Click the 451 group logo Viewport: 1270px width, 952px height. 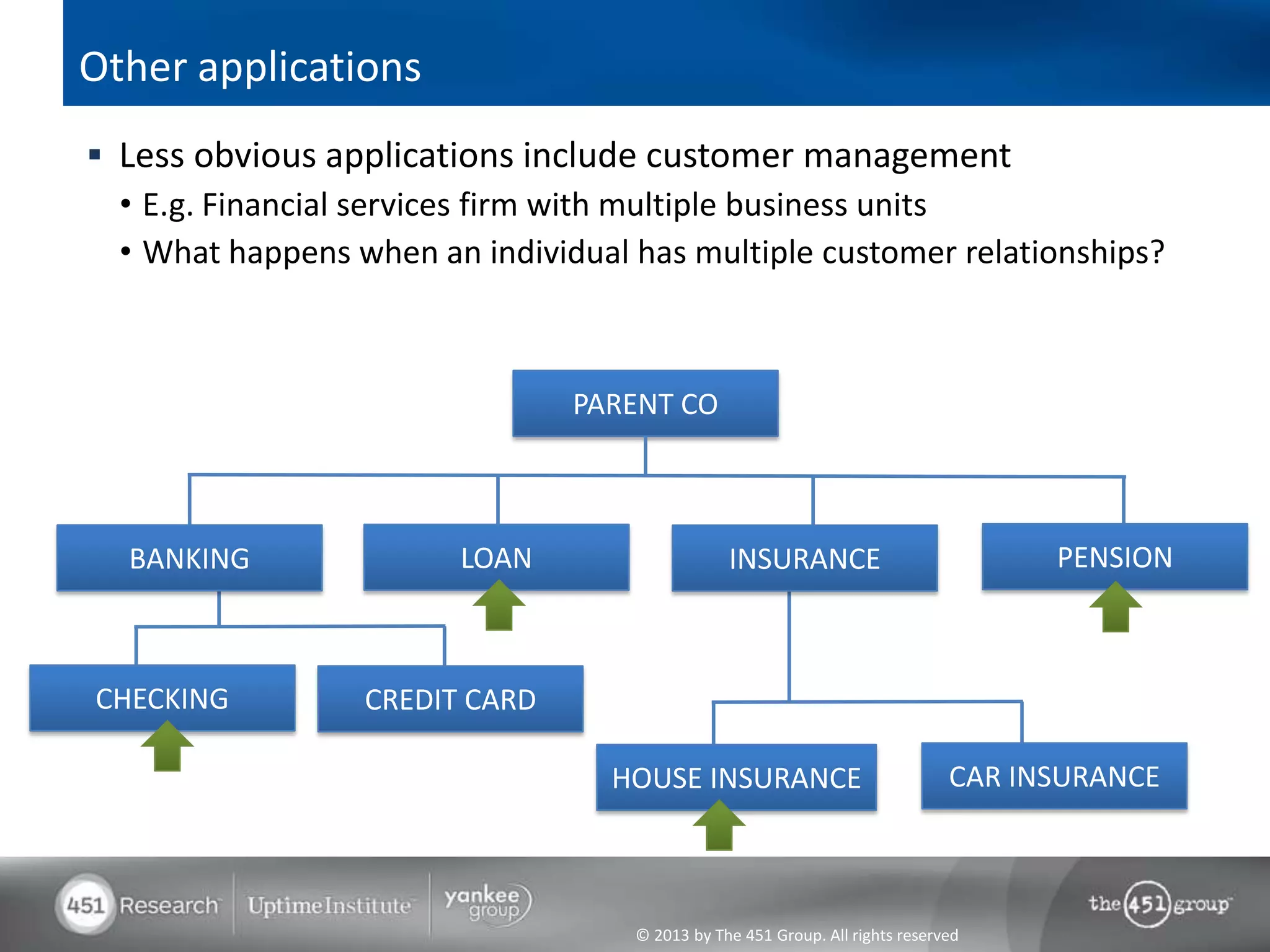point(1158,904)
